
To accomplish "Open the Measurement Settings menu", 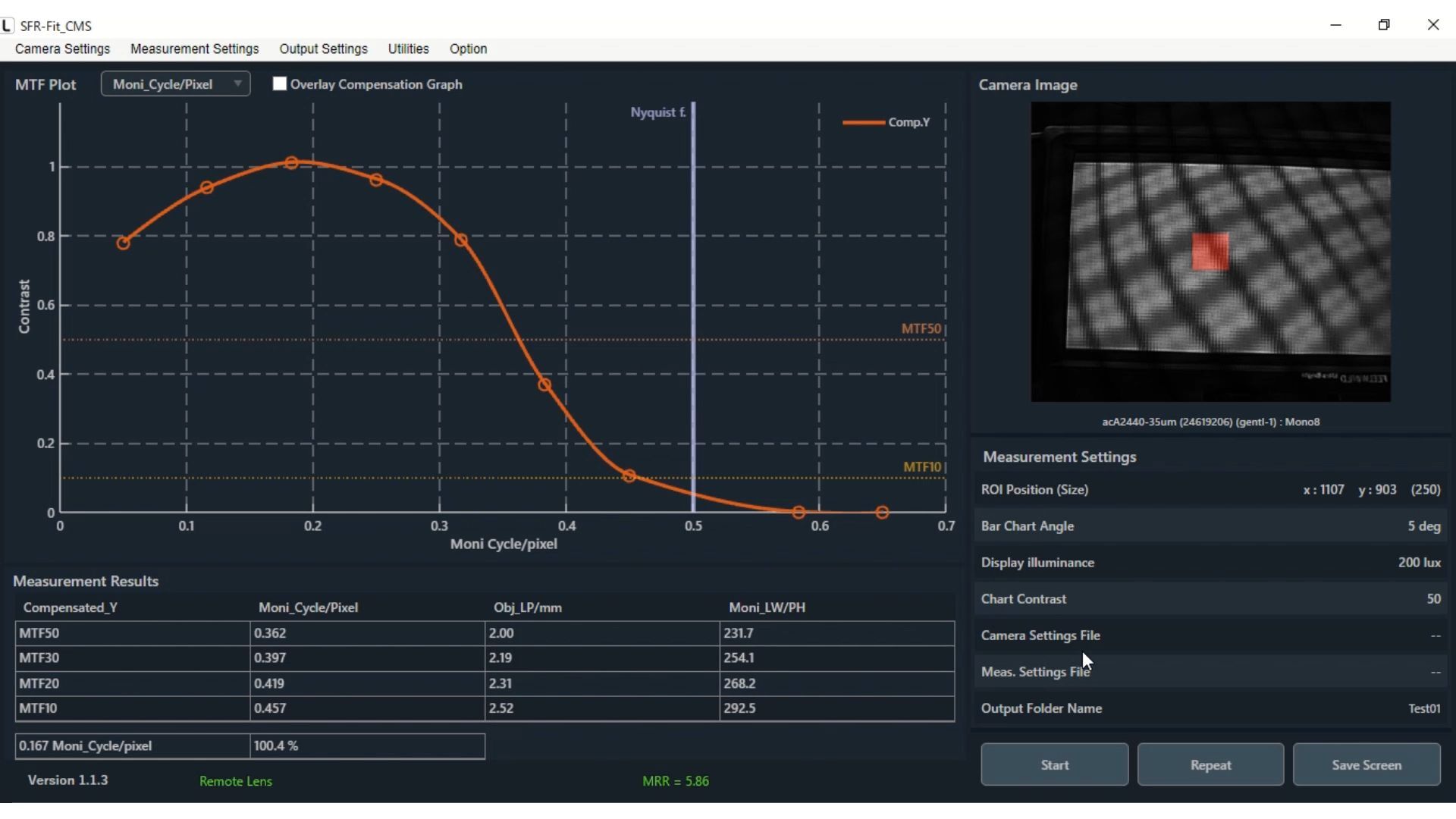I will [x=194, y=49].
